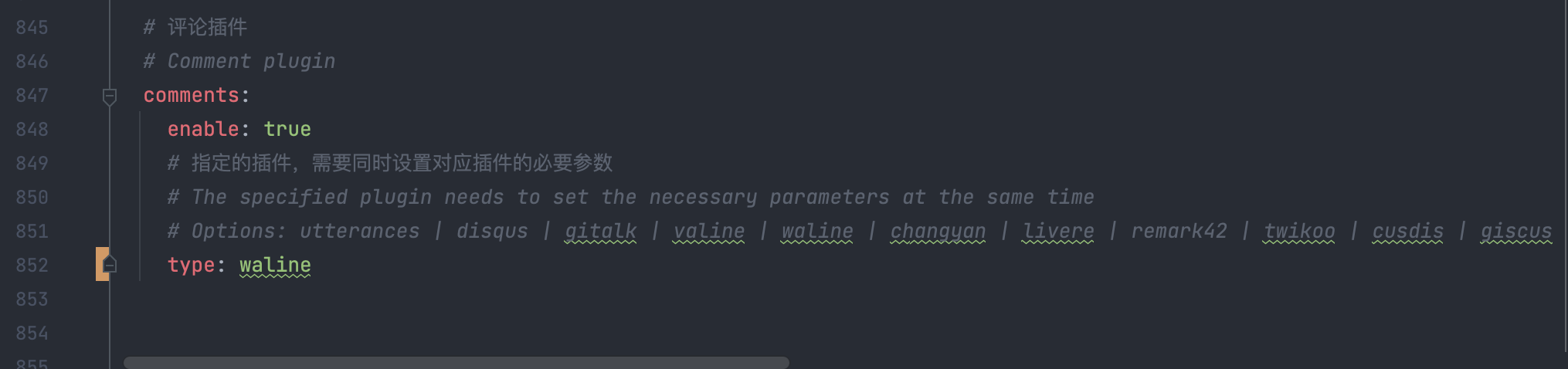
Task: Click the '# Comment plugin' comment line
Action: tap(239, 61)
